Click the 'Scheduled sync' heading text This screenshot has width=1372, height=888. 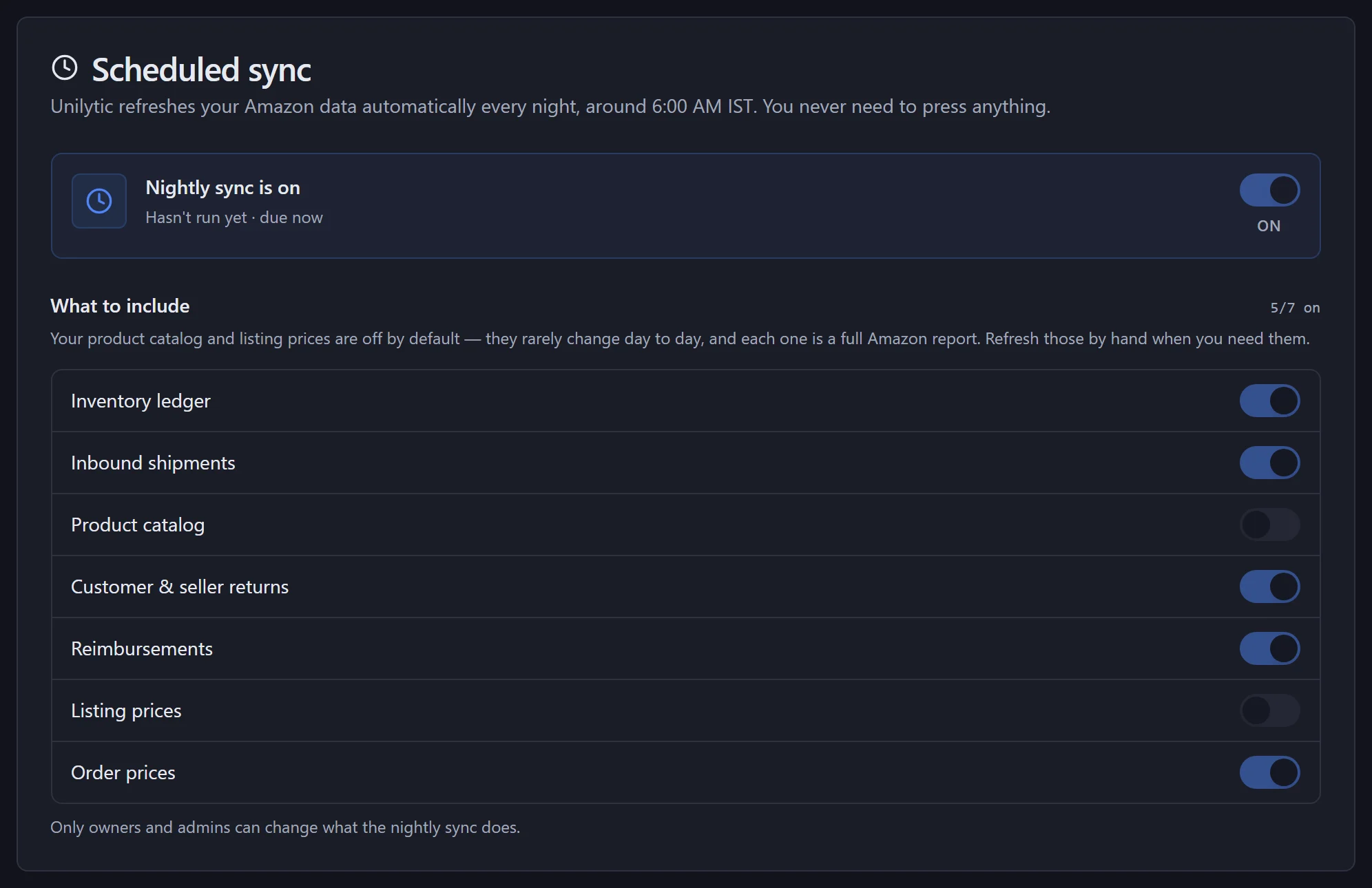pyautogui.click(x=201, y=70)
